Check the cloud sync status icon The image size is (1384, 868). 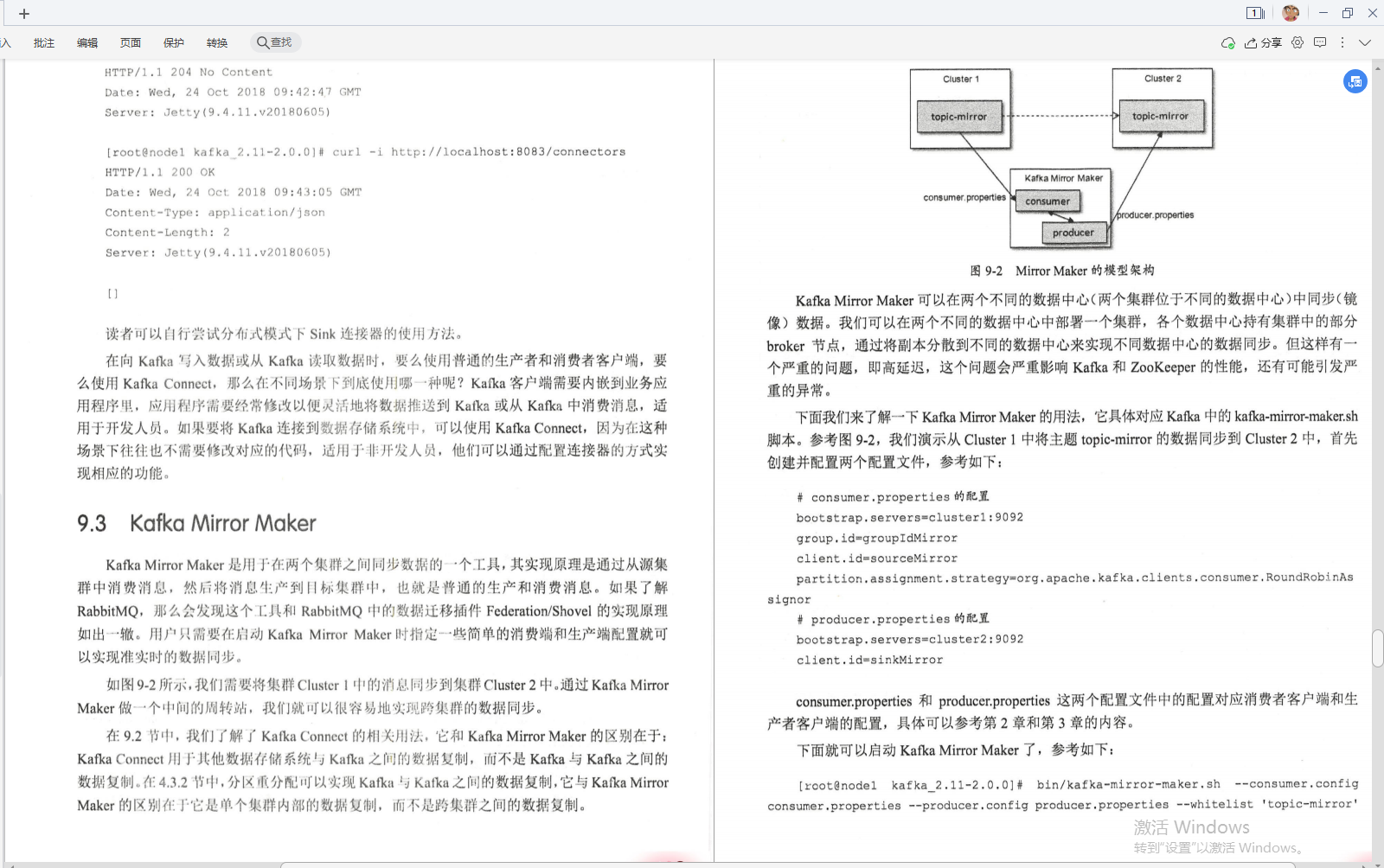click(1227, 42)
